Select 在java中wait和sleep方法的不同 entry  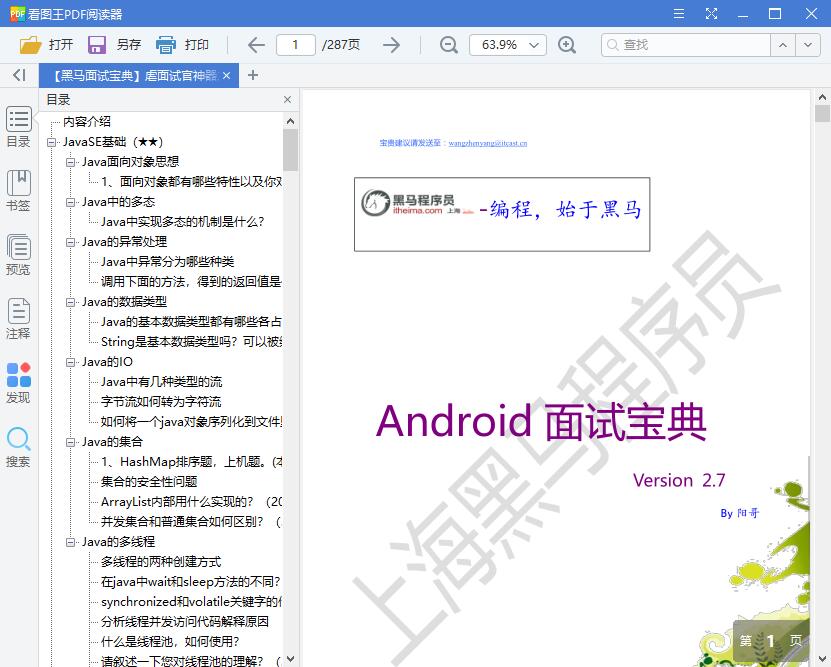[x=190, y=582]
